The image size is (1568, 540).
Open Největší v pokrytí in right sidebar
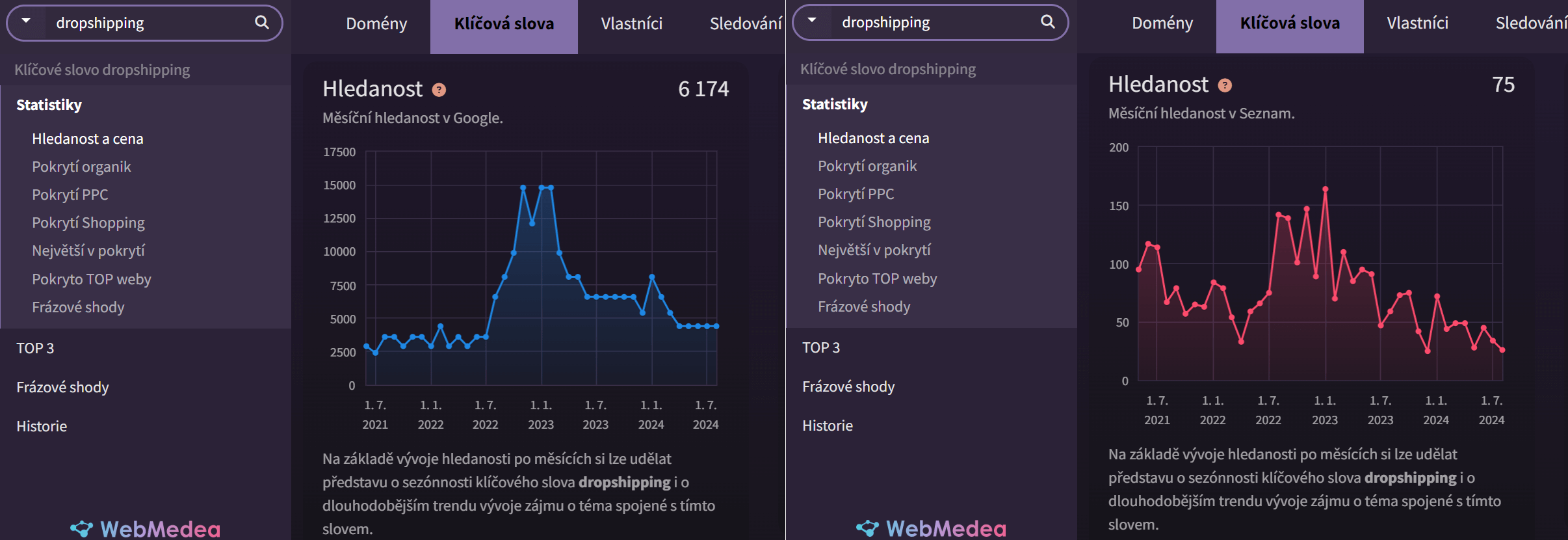pyautogui.click(x=874, y=250)
